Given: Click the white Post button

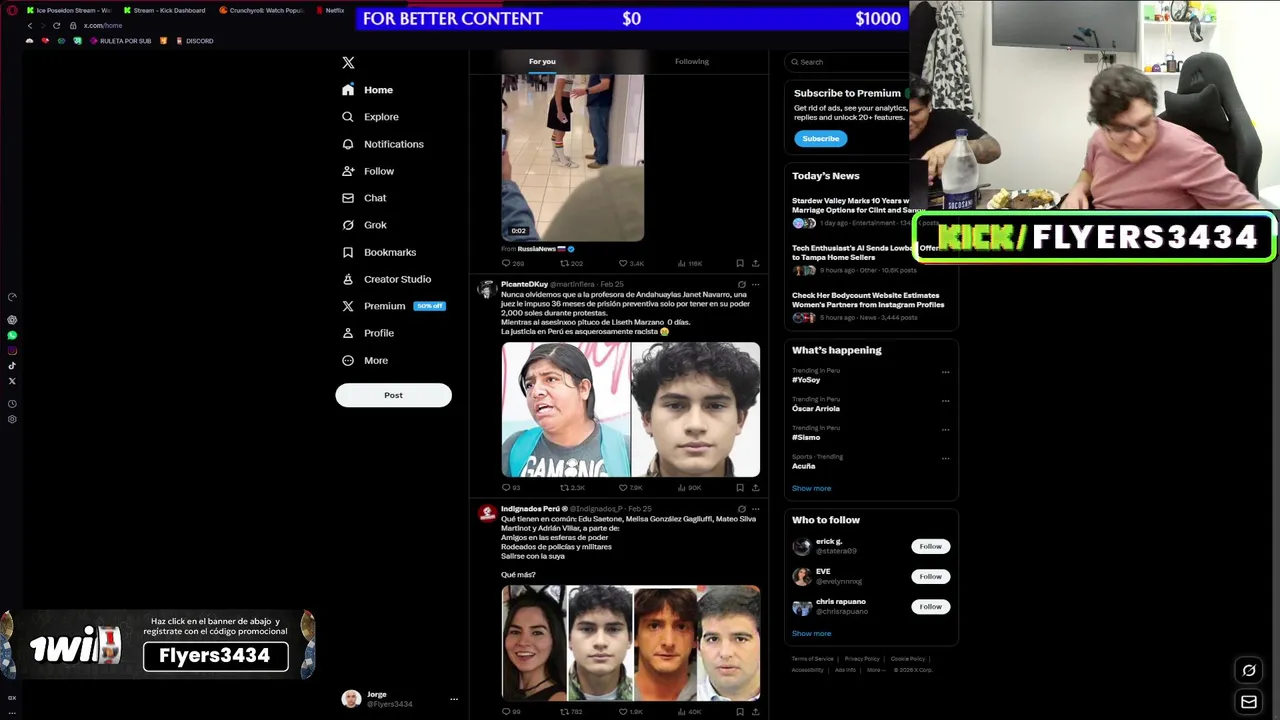Looking at the screenshot, I should 393,395.
